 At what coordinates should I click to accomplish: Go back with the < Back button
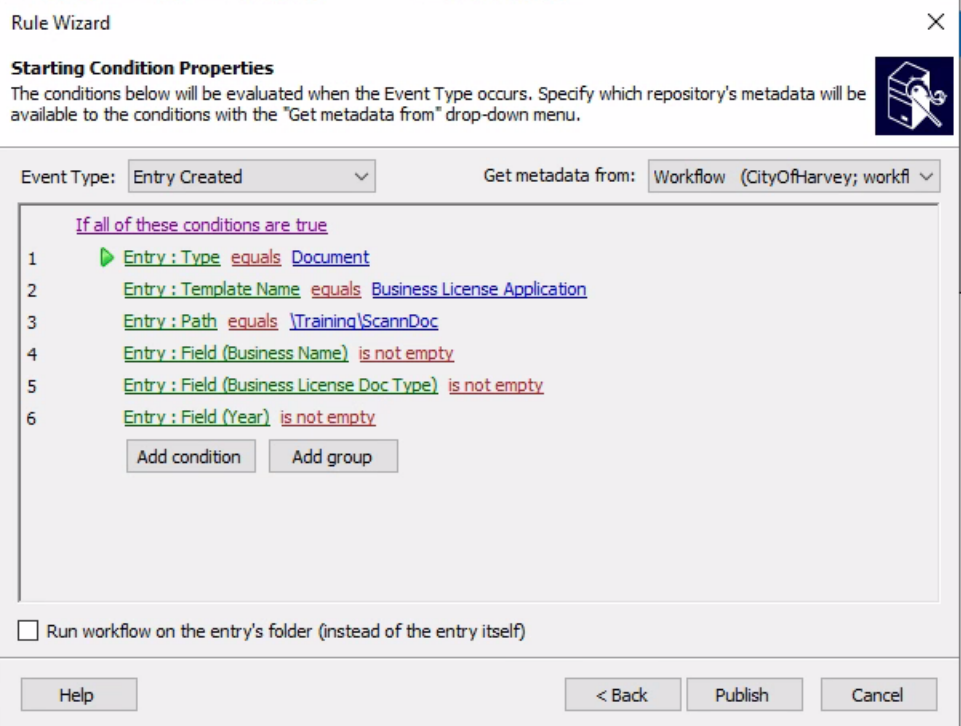622,695
